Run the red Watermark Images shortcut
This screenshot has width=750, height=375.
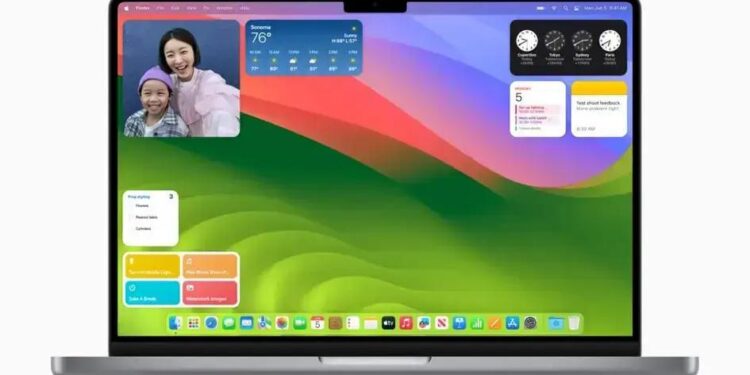point(210,293)
